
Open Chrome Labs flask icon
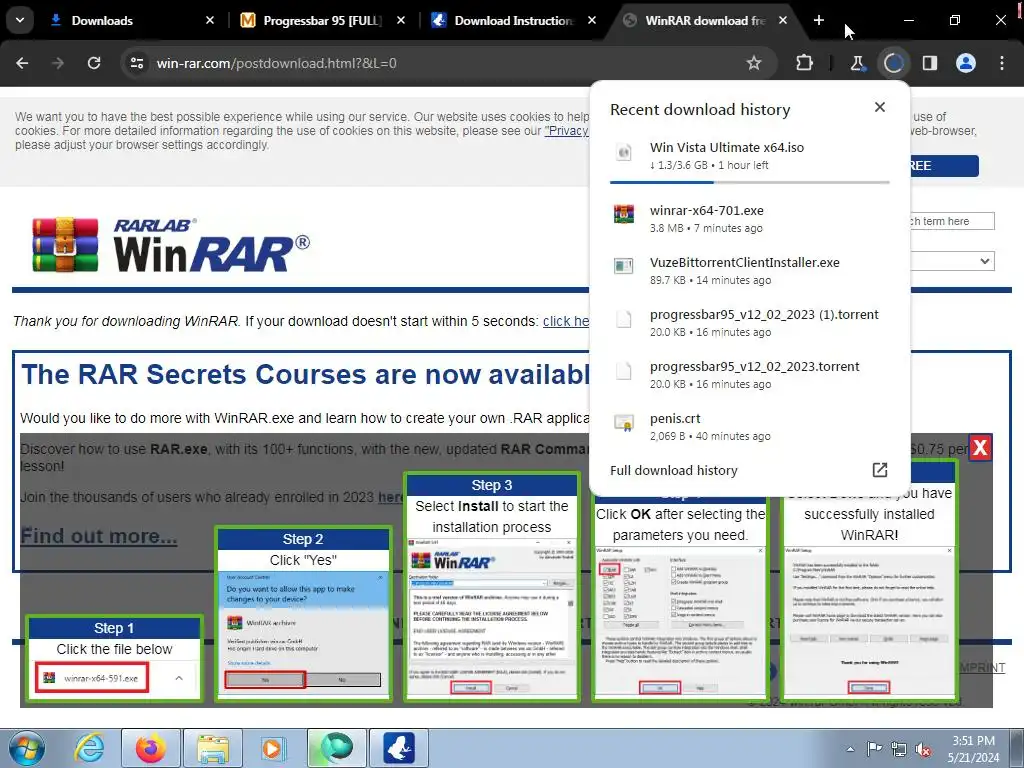857,63
